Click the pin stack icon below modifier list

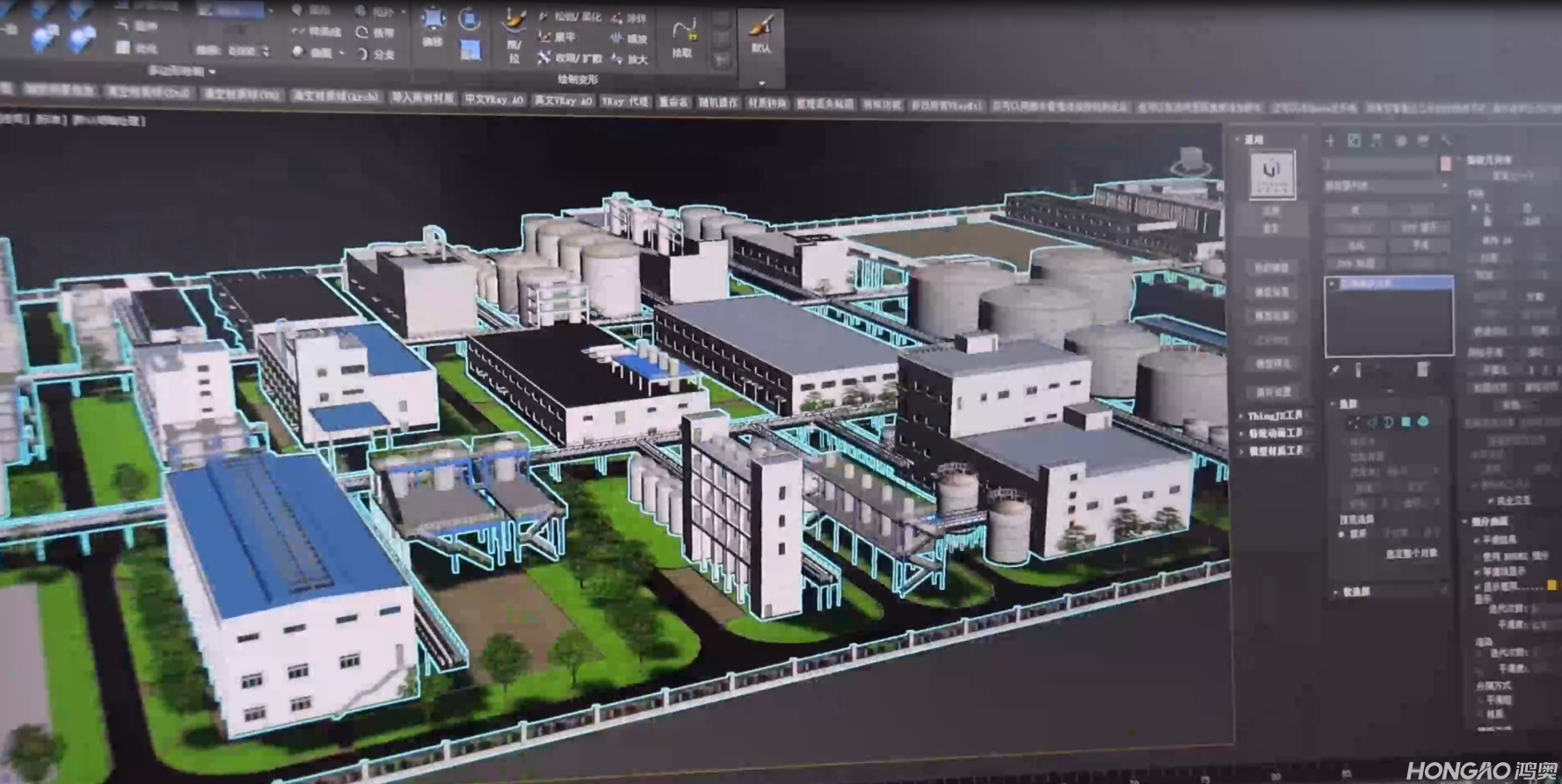pyautogui.click(x=1334, y=371)
